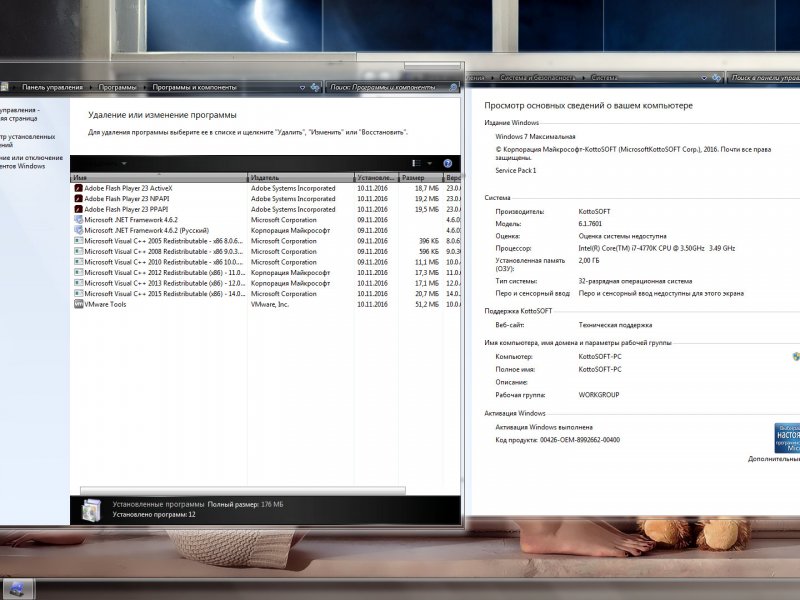
Task: Open address history dropdown in the Система window
Action: 704,78
